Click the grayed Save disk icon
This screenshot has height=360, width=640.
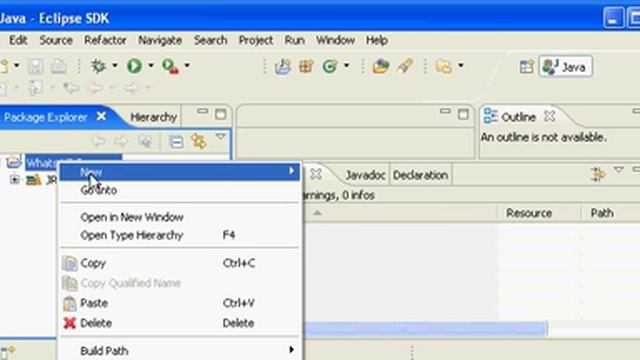(x=36, y=67)
